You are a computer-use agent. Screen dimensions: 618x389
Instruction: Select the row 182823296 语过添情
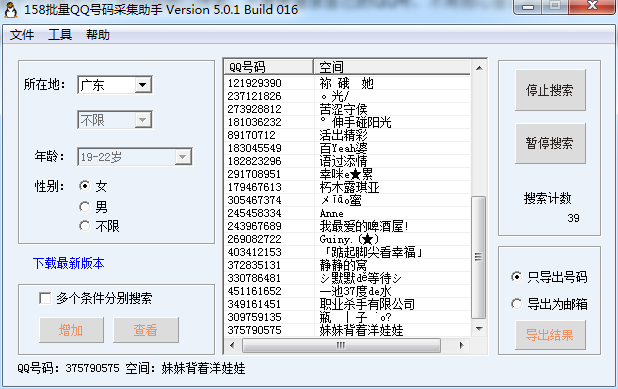[x=348, y=161]
